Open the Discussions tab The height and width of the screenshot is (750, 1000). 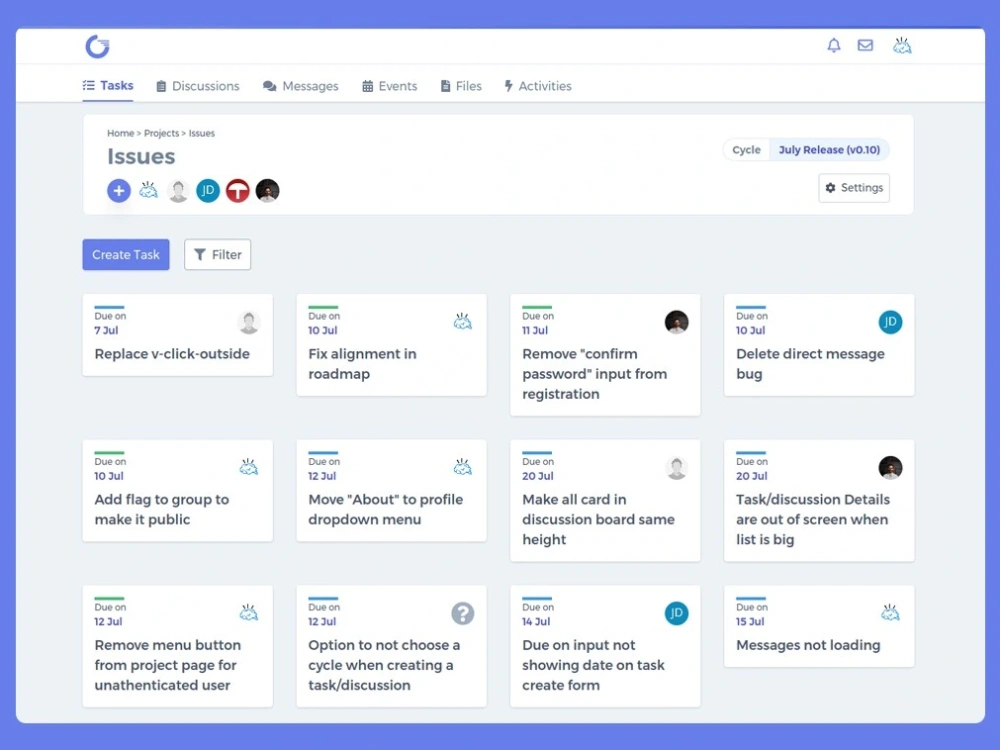pyautogui.click(x=198, y=86)
